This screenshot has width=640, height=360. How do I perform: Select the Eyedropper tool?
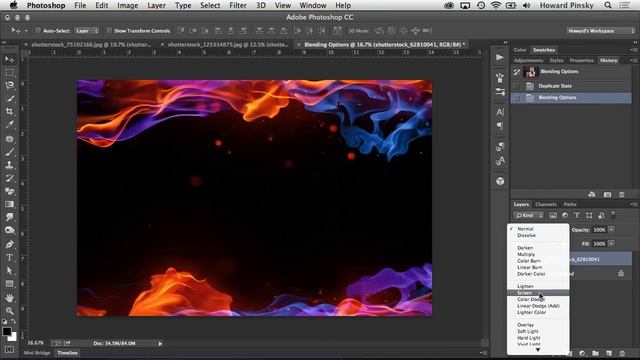(9, 124)
